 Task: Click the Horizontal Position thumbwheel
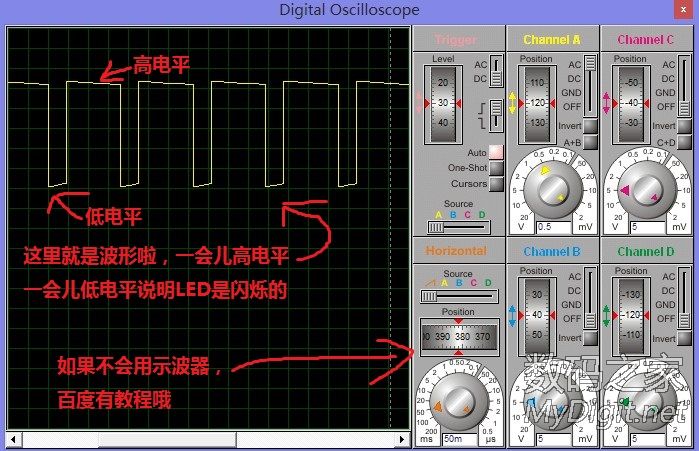tap(459, 338)
